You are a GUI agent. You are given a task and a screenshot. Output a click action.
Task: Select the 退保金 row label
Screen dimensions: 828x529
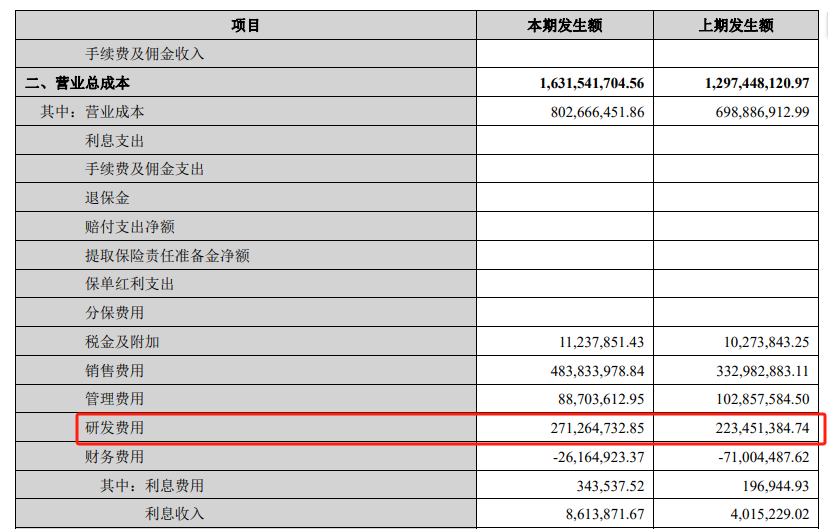[107, 198]
